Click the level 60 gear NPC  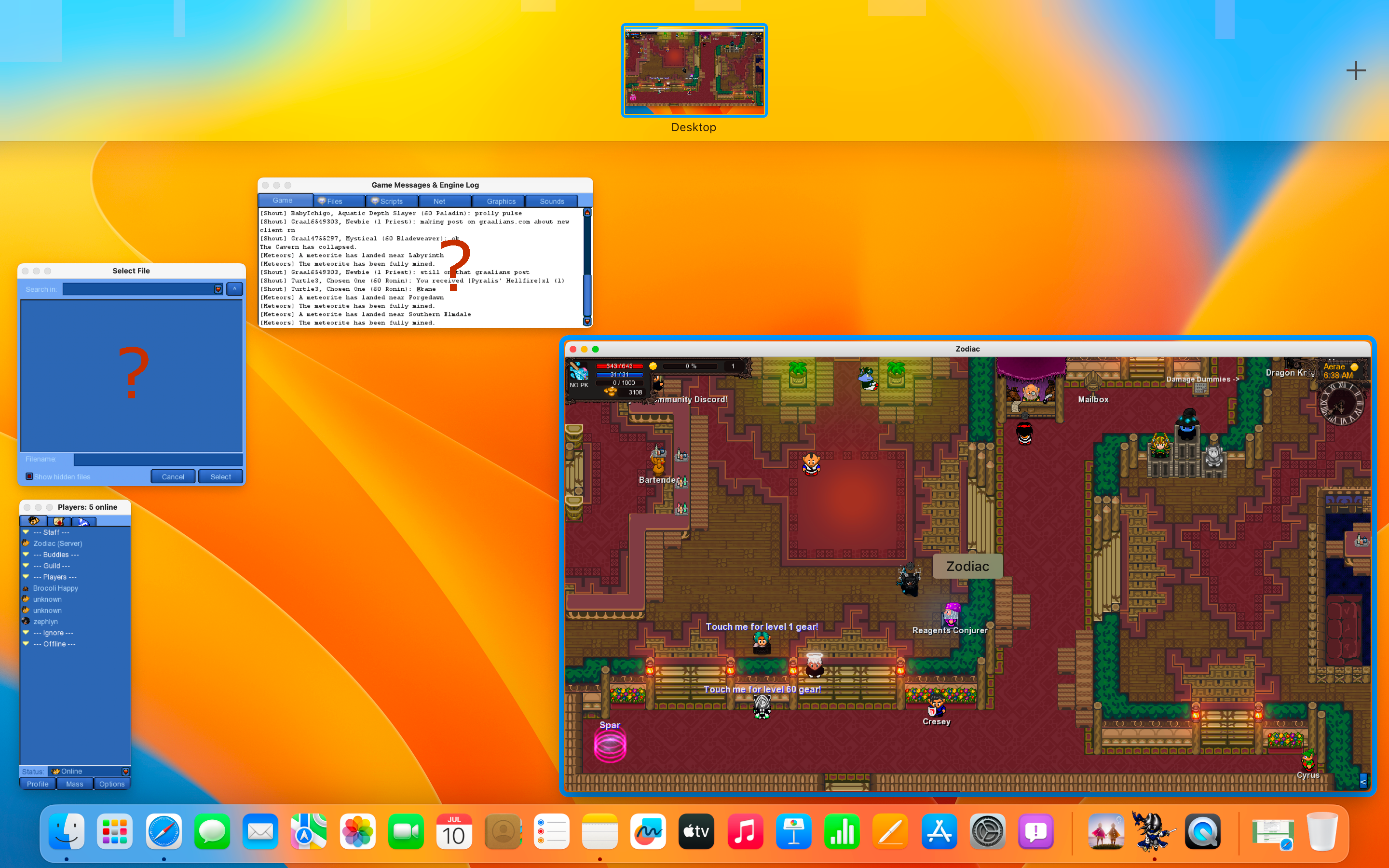(x=762, y=706)
